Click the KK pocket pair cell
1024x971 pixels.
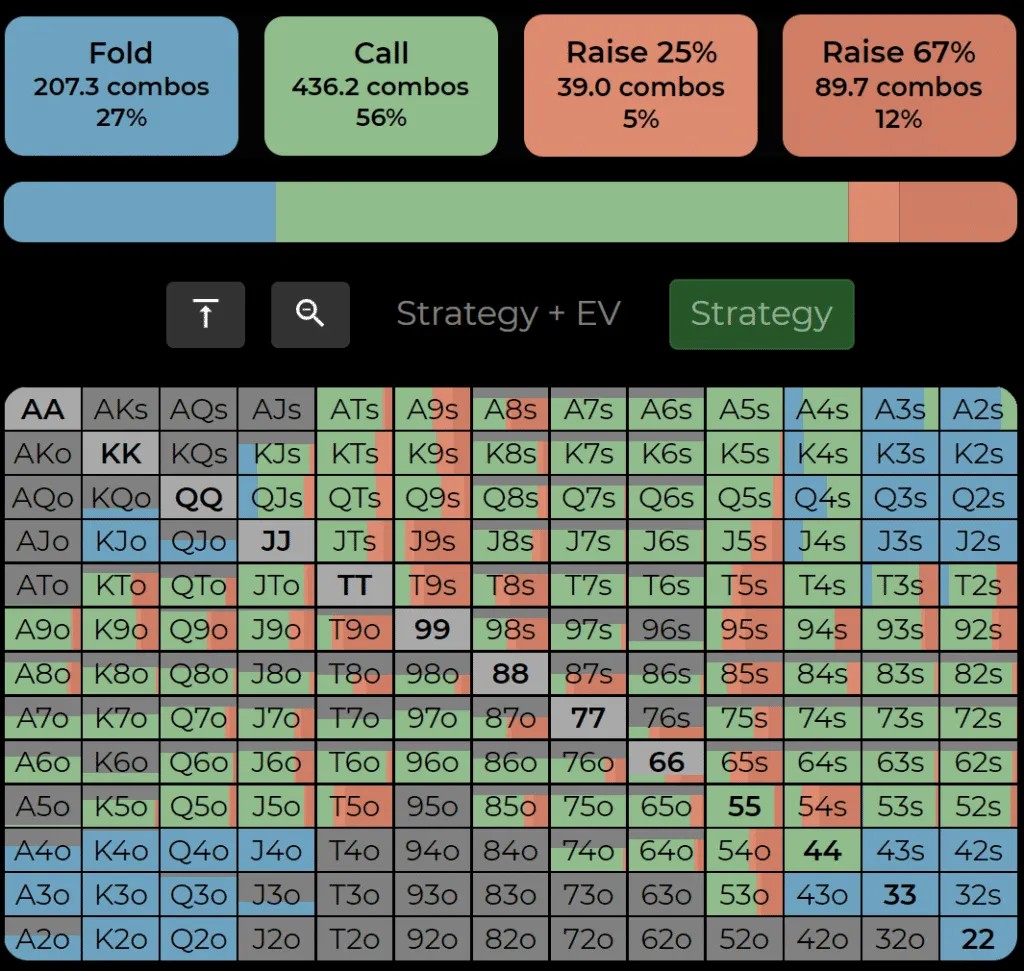click(121, 453)
